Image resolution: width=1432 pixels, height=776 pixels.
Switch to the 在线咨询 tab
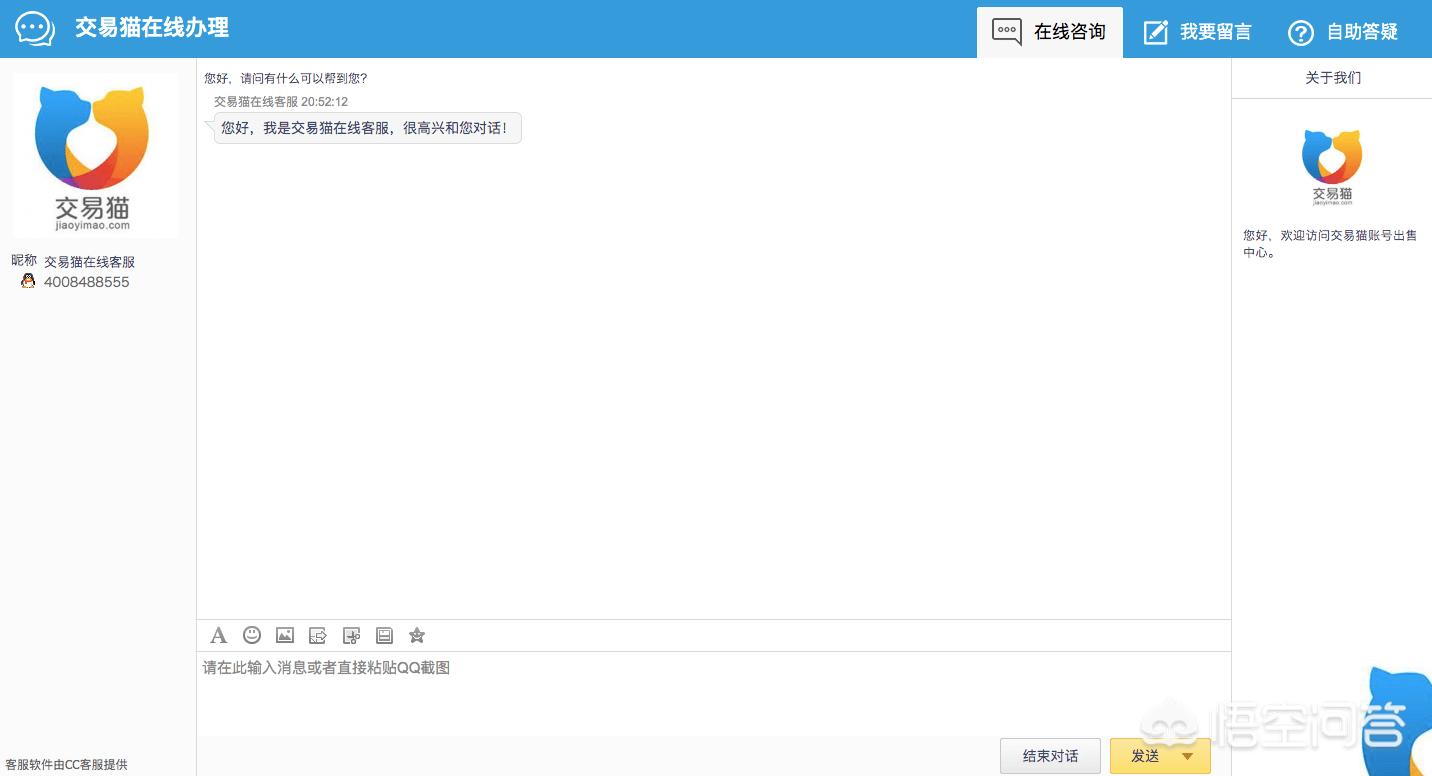click(x=1050, y=32)
